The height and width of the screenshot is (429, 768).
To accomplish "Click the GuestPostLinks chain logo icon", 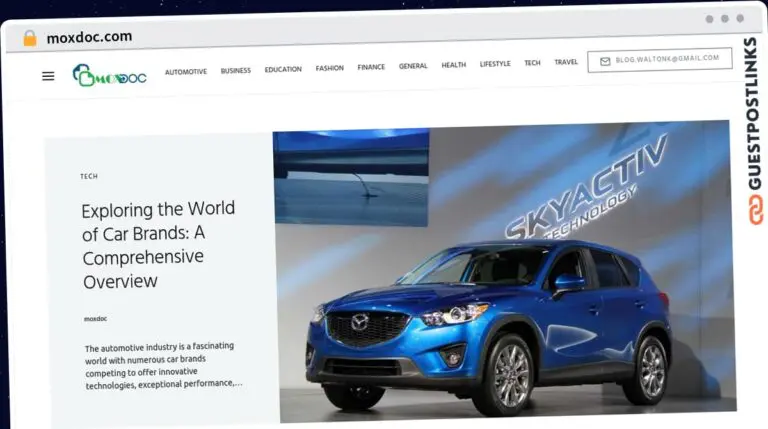I will (x=753, y=210).
